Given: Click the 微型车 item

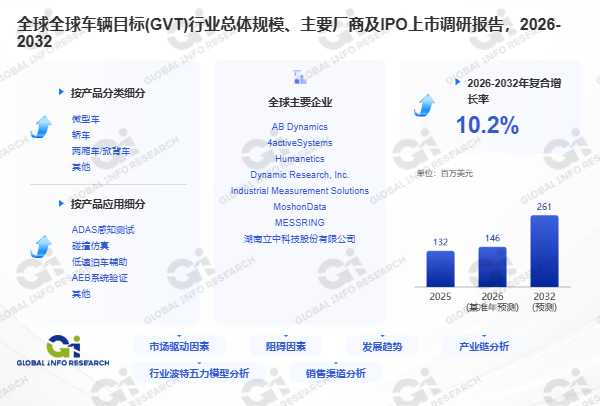Looking at the screenshot, I should (x=86, y=119).
